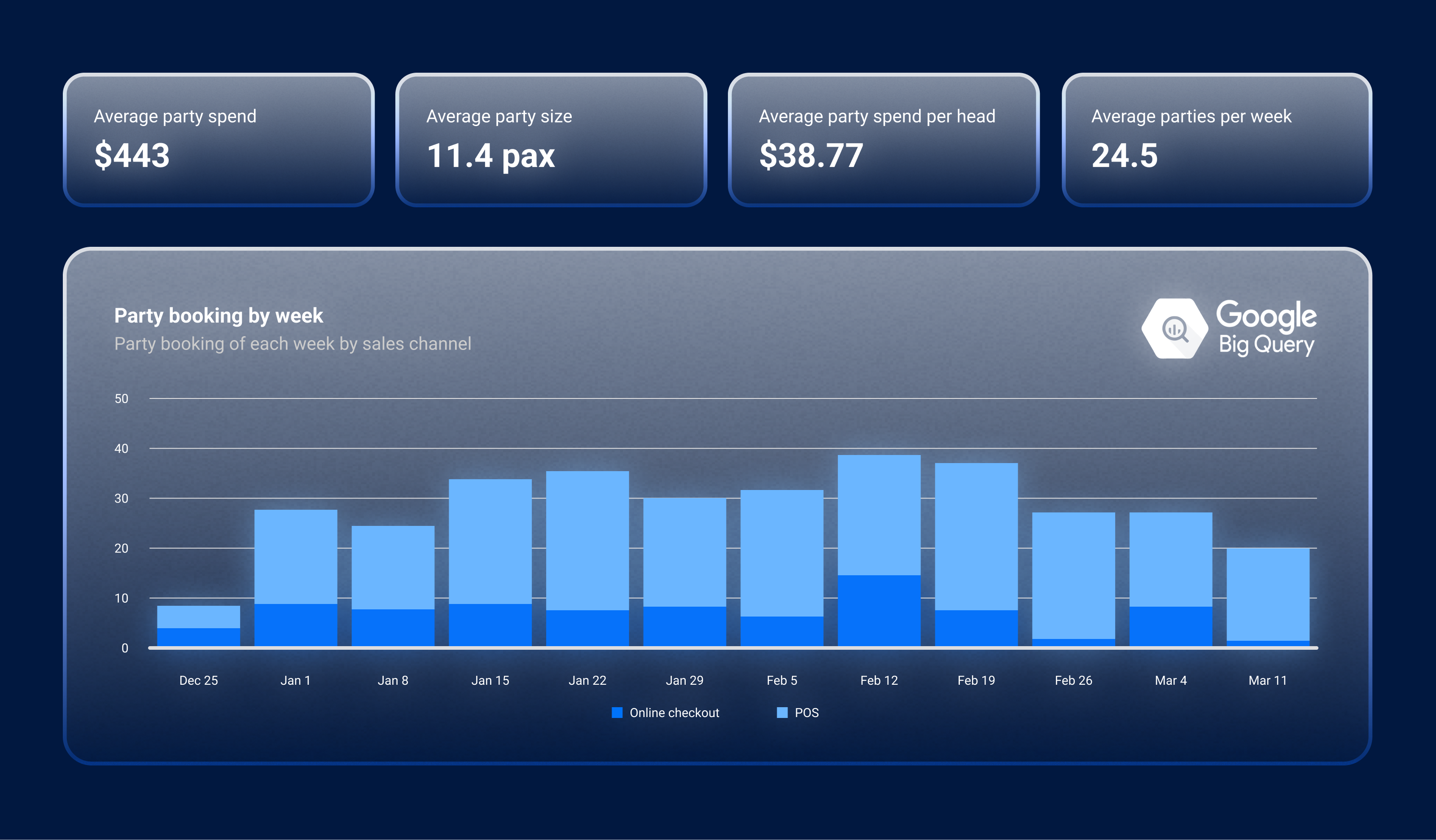The width and height of the screenshot is (1436, 840).
Task: Click the Google Big Query logo text
Action: coord(1266,328)
